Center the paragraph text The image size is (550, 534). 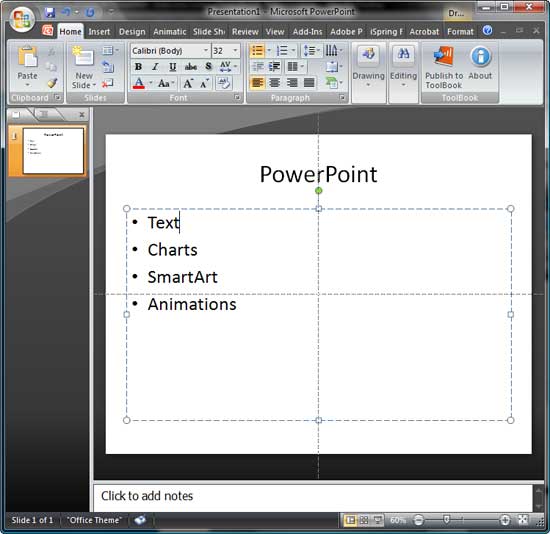click(274, 83)
